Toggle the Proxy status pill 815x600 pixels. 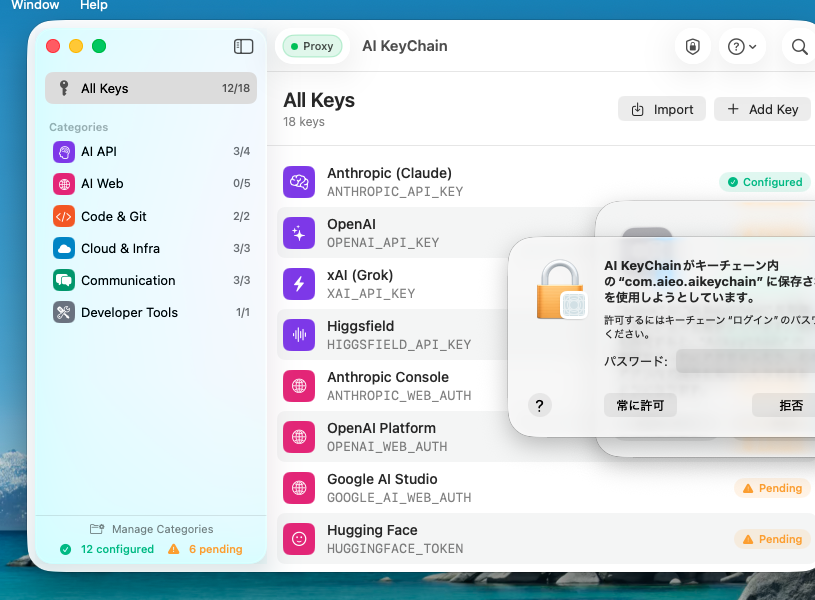312,46
